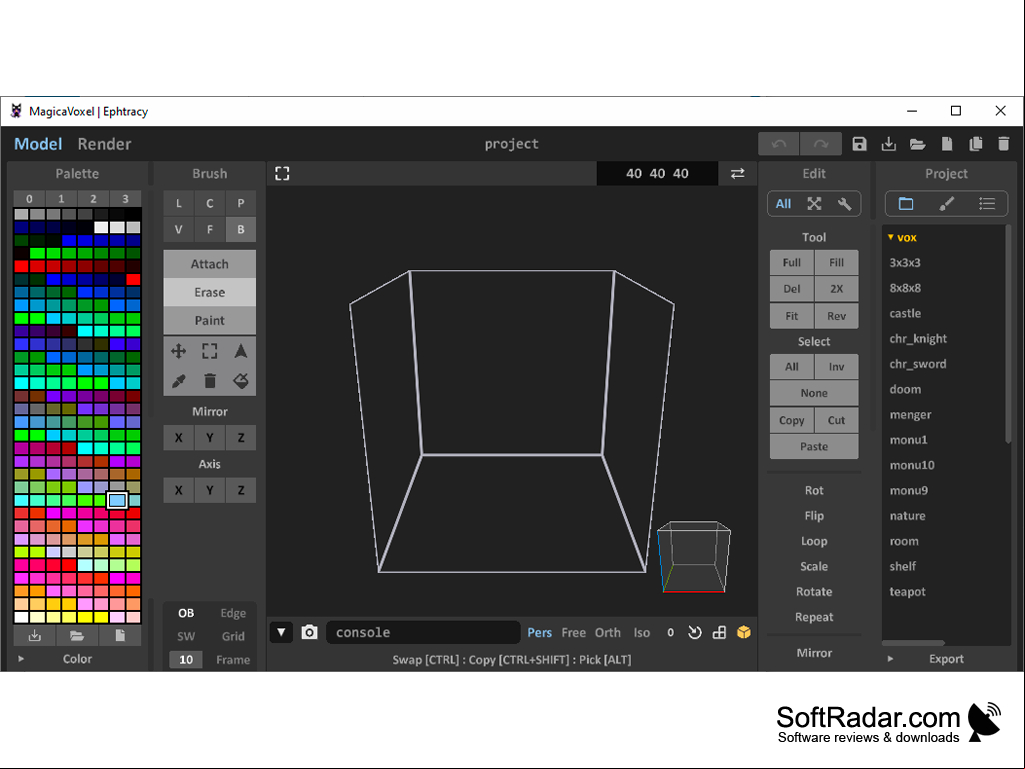Switch to the Render tab
Viewport: 1025px width, 769px height.
(x=105, y=144)
